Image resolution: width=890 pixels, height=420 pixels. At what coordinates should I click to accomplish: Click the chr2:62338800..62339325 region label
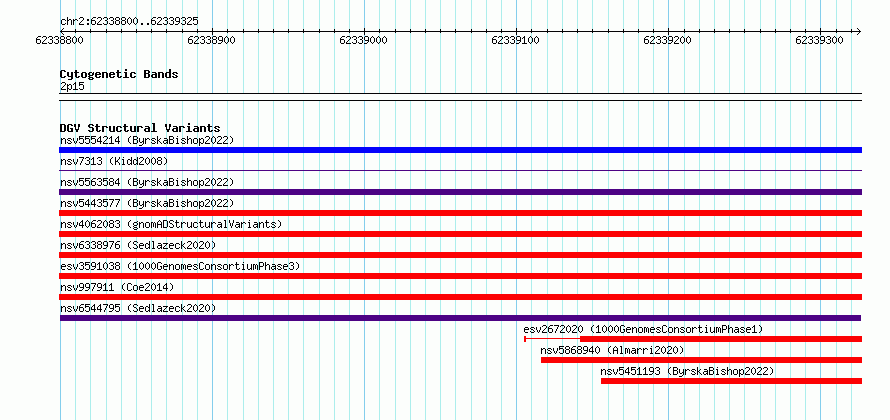pos(129,22)
